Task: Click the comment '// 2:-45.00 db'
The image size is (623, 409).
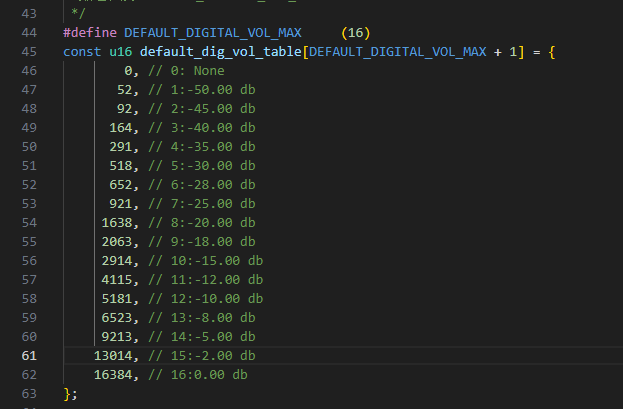Action: [x=202, y=109]
